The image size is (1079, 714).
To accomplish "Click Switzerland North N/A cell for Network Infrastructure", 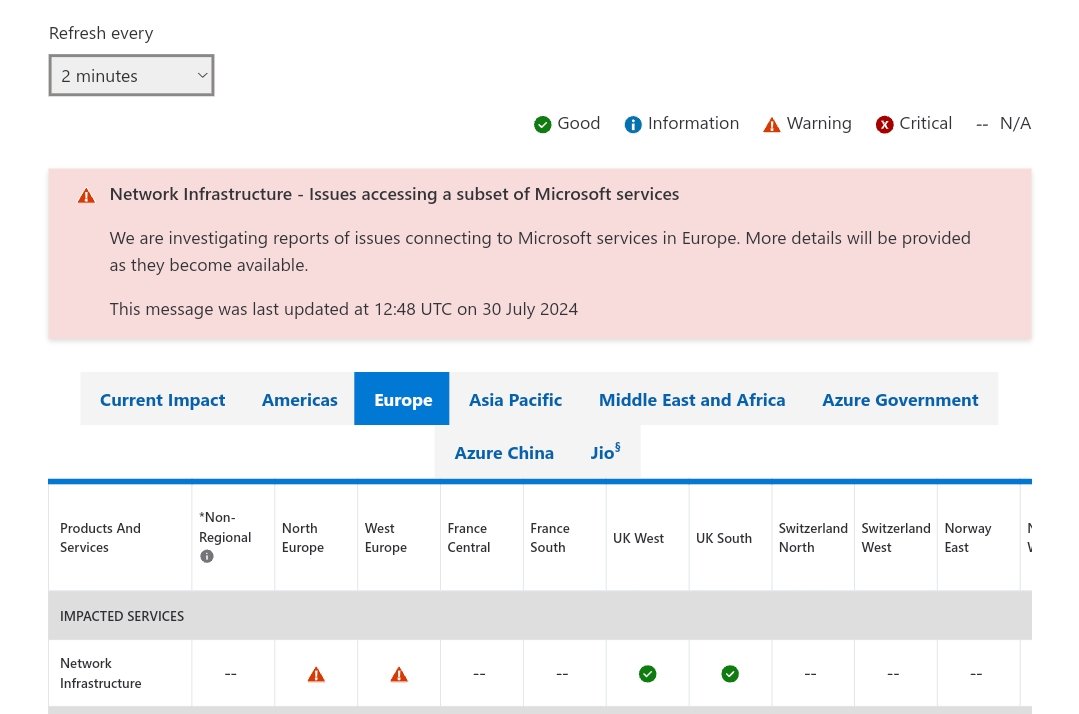I will coord(811,674).
